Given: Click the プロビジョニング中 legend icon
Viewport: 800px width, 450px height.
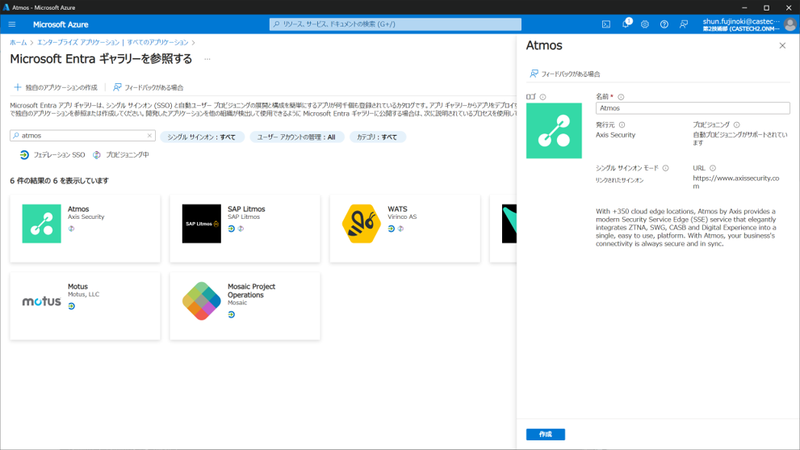Looking at the screenshot, I should coord(96,155).
